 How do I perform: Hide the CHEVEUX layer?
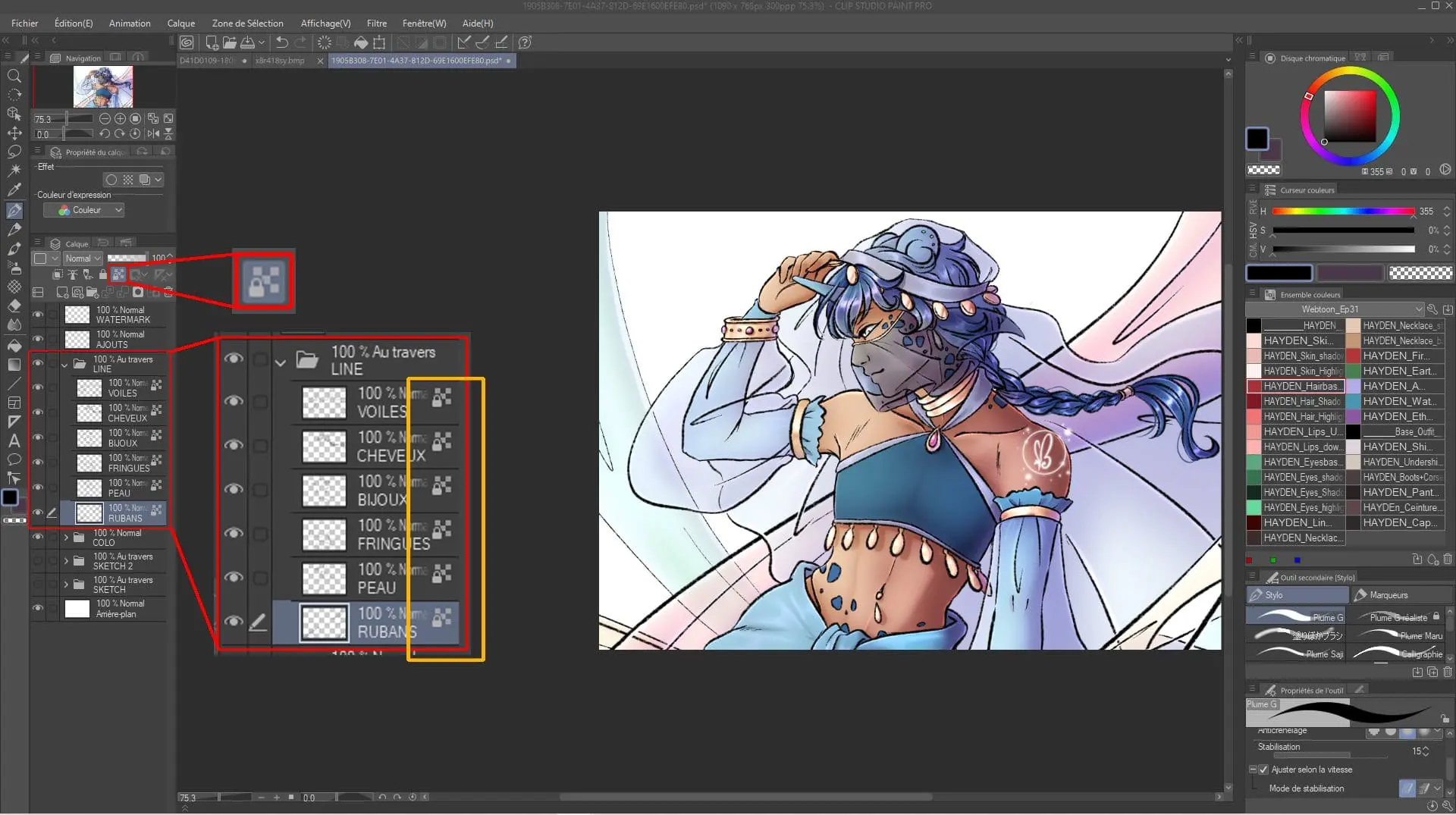pyautogui.click(x=38, y=412)
